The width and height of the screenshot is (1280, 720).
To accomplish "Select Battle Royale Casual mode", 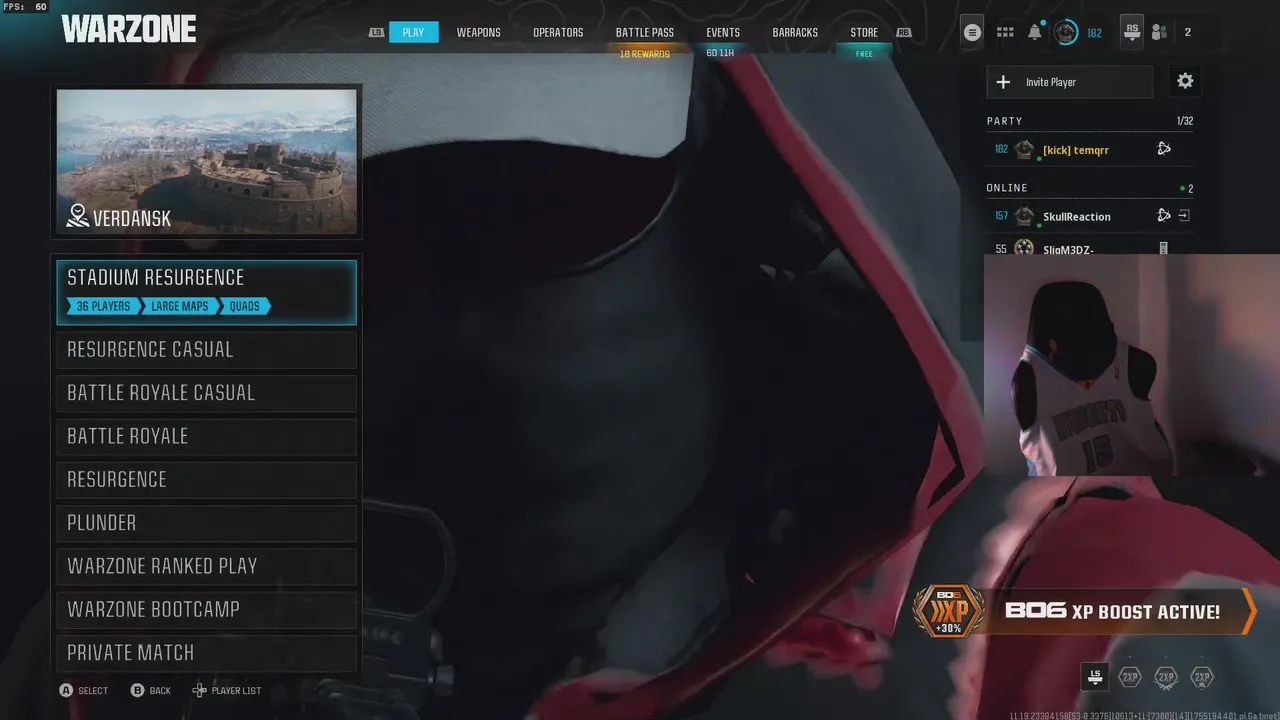I will [x=206, y=393].
